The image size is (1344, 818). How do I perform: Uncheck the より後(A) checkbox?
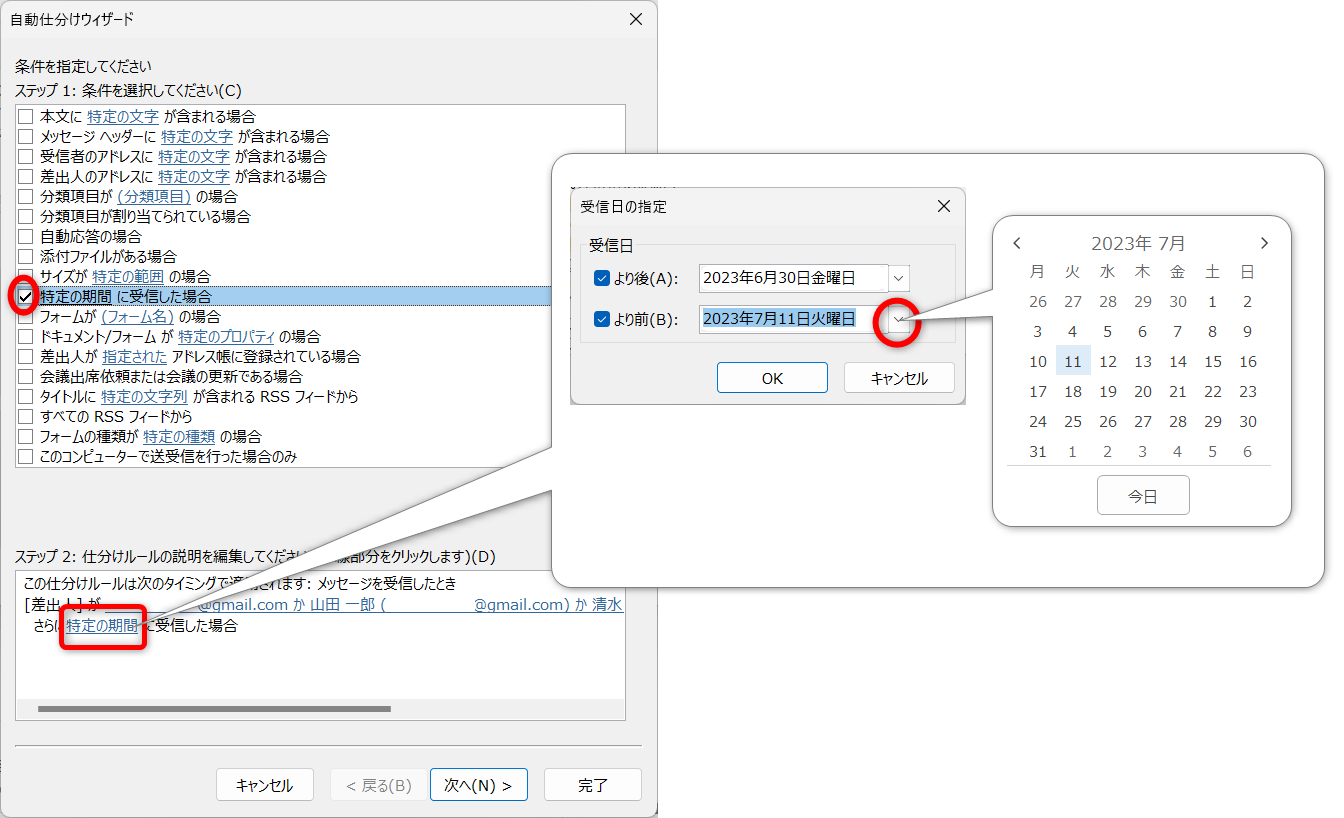[x=602, y=278]
